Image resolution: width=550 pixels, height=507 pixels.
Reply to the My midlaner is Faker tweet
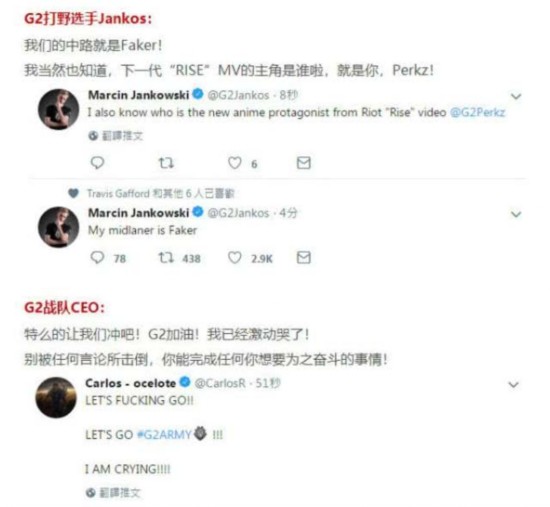(x=97, y=258)
